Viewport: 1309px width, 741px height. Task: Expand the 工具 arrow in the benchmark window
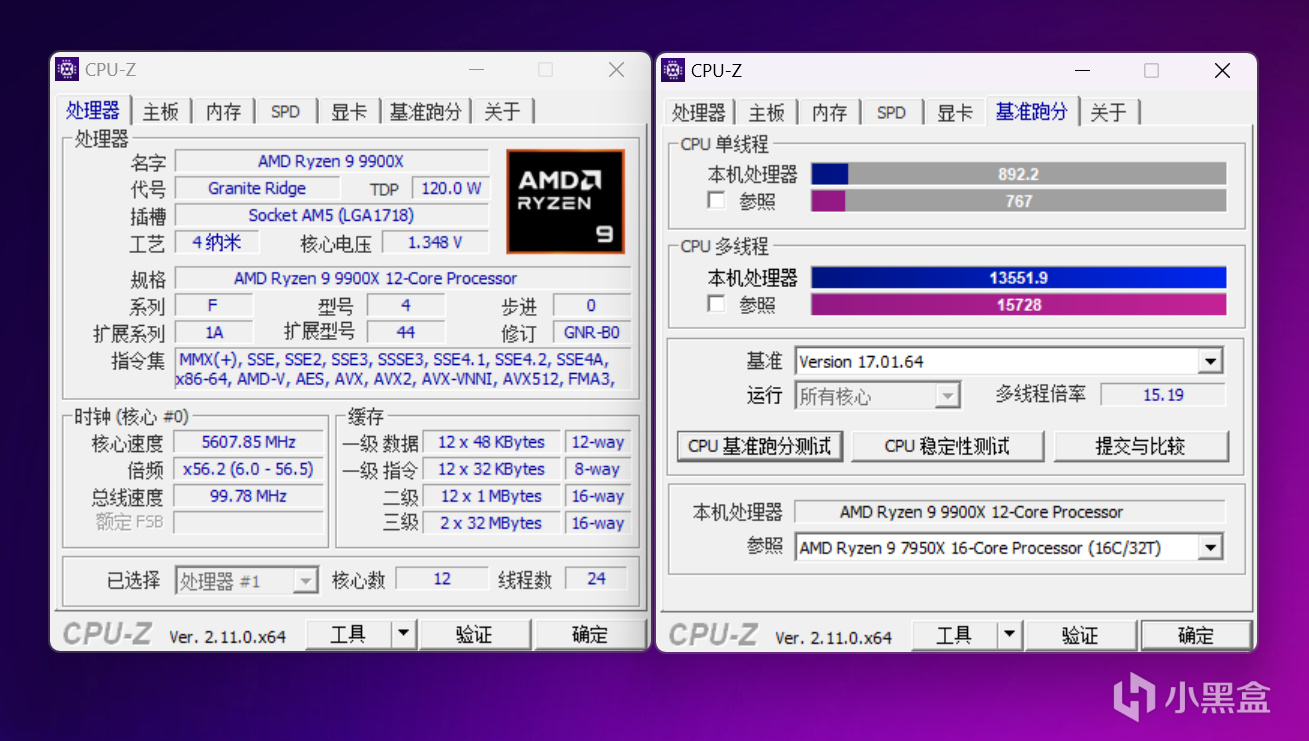click(1009, 634)
